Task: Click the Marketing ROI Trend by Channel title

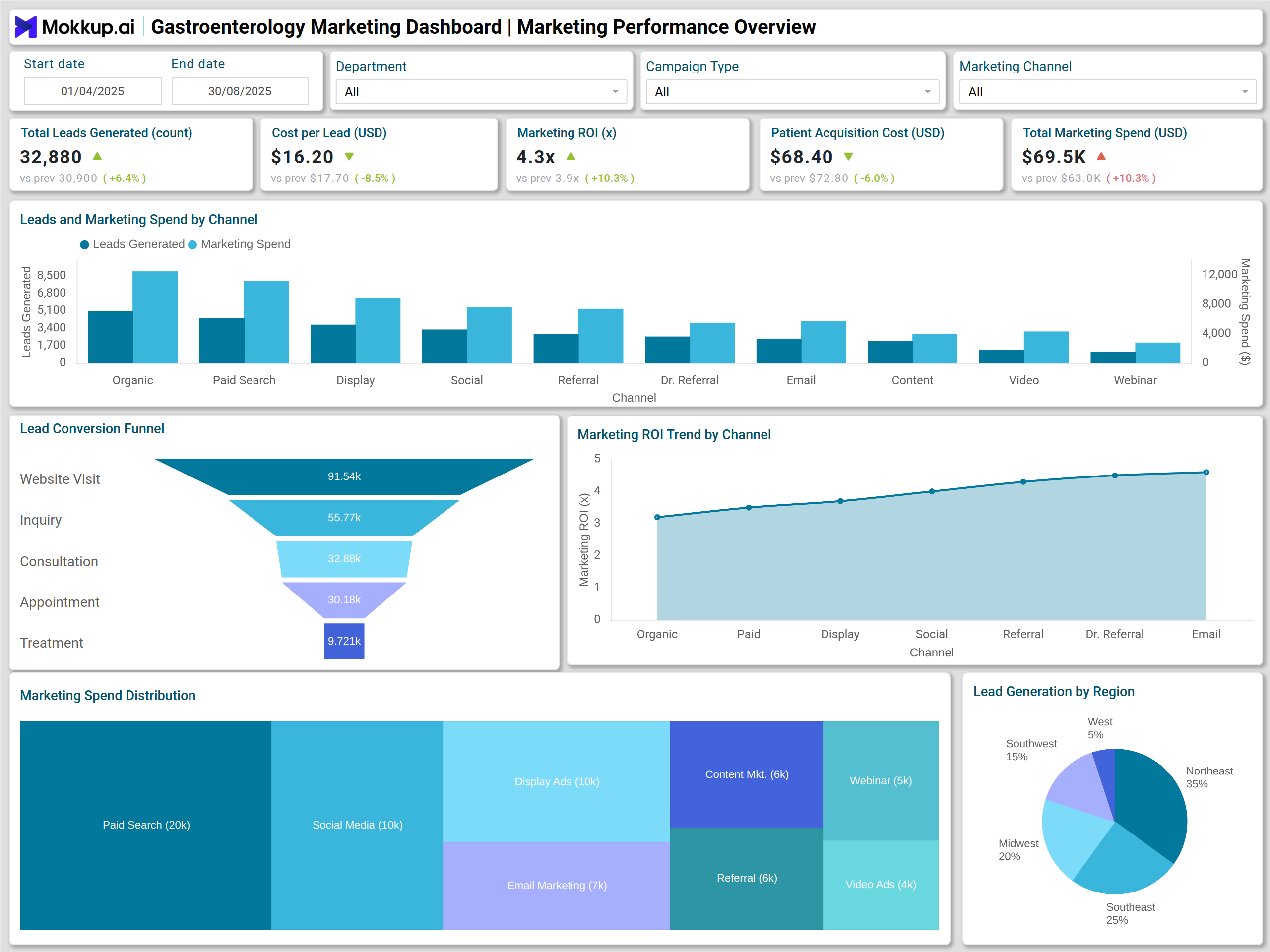Action: tap(674, 435)
